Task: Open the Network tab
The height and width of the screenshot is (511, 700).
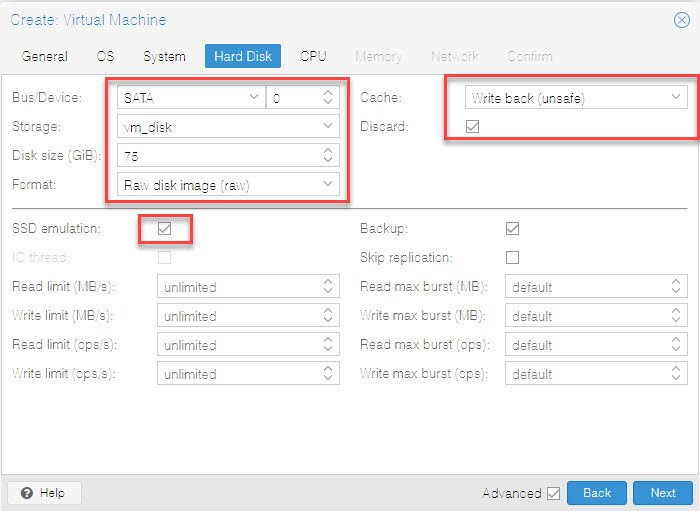Action: (x=454, y=56)
